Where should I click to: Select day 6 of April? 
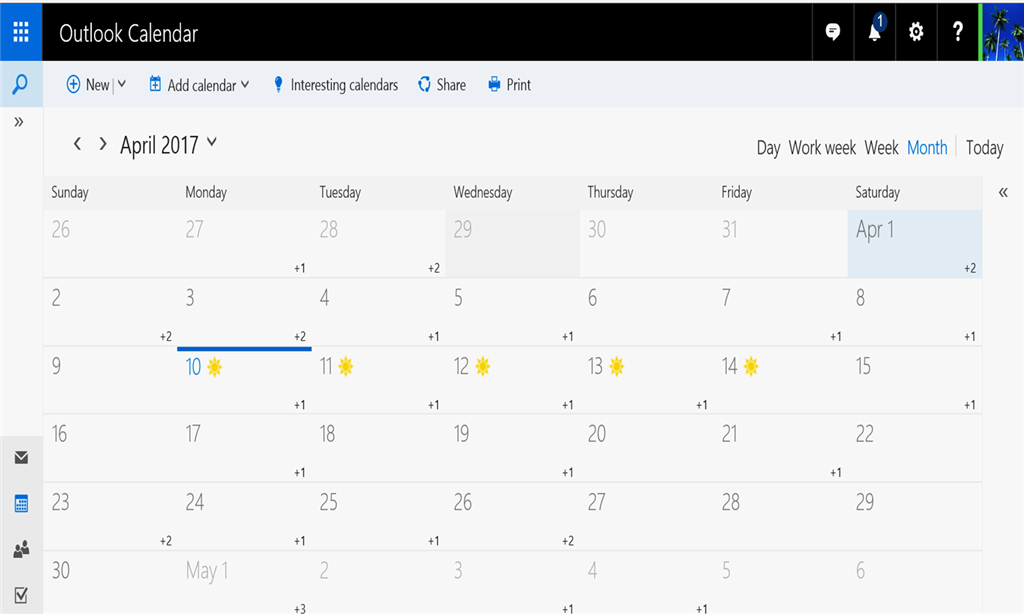[x=647, y=312]
